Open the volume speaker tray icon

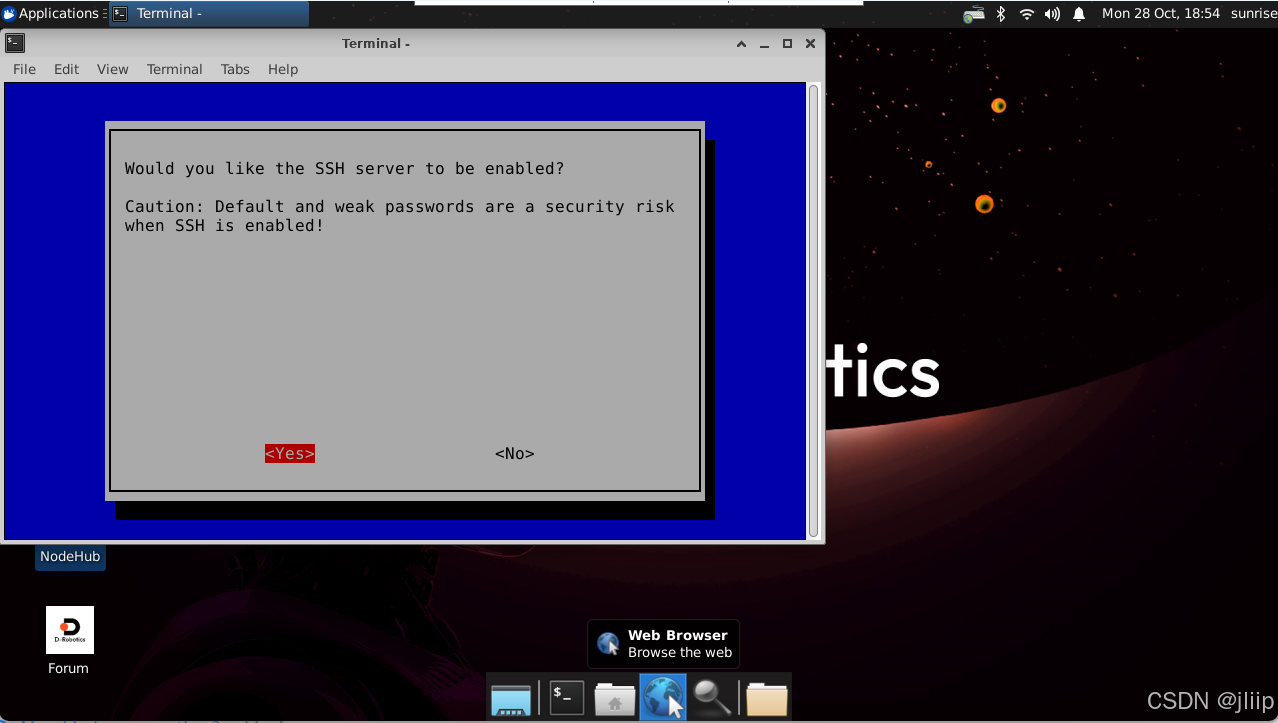click(x=1053, y=14)
